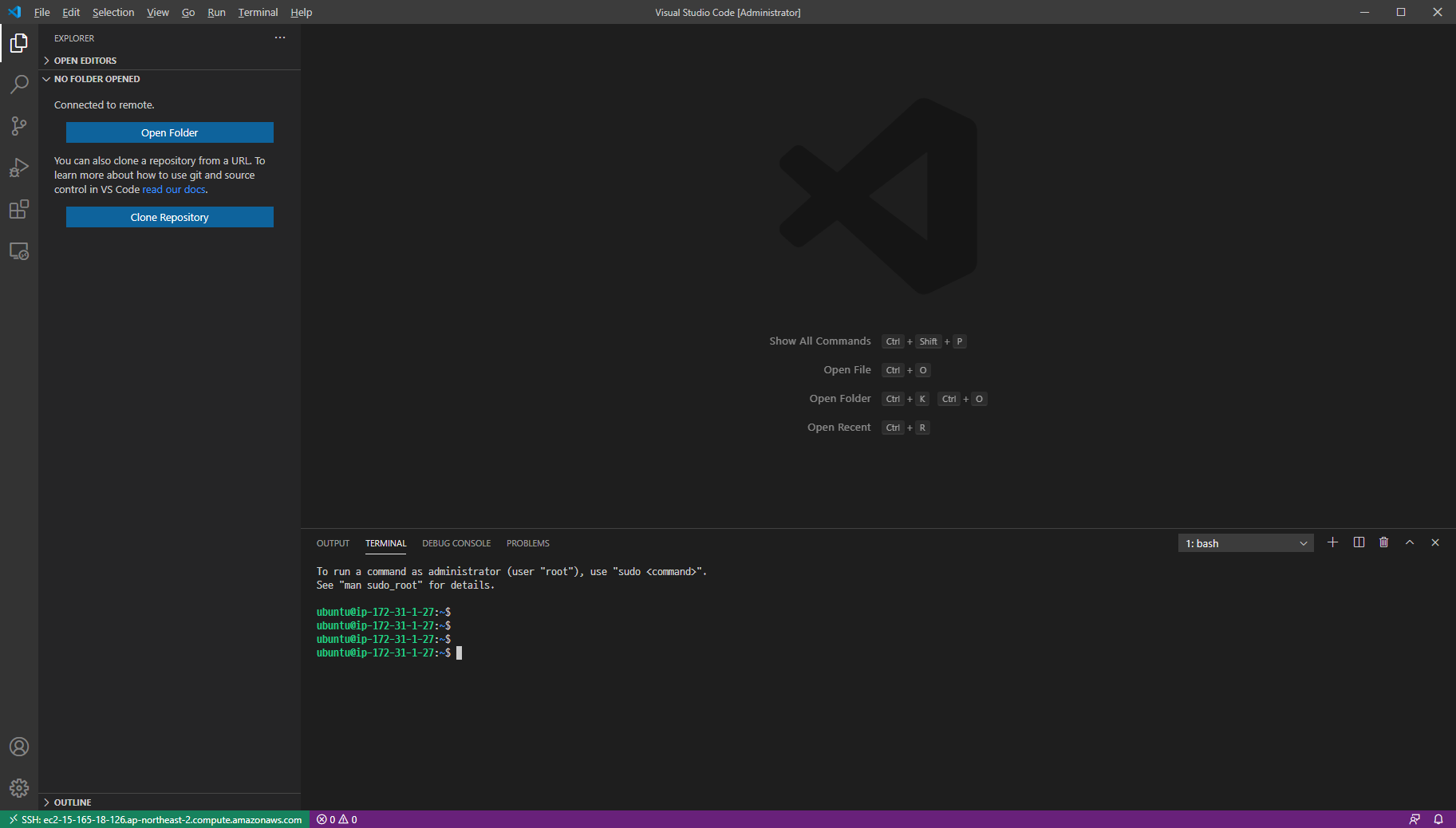
Task: Open the Go menu
Action: pyautogui.click(x=188, y=12)
